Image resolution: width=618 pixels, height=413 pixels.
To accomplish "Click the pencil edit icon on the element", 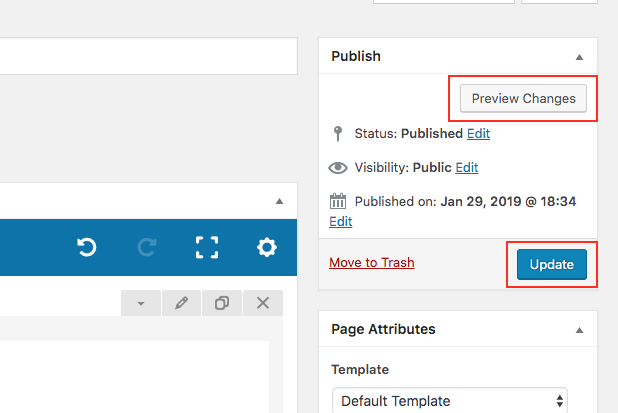I will pos(181,303).
